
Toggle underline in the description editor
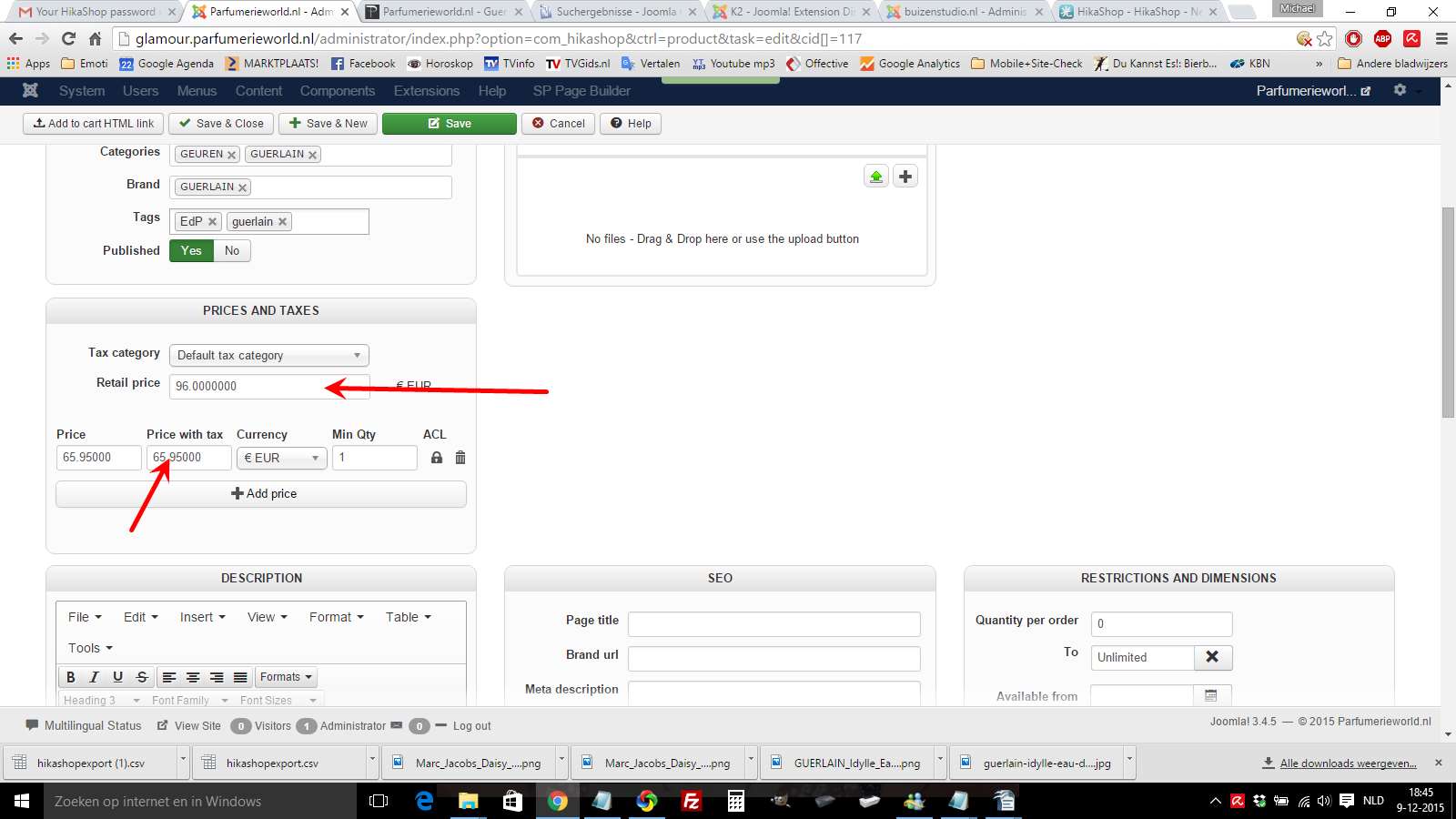click(x=117, y=677)
